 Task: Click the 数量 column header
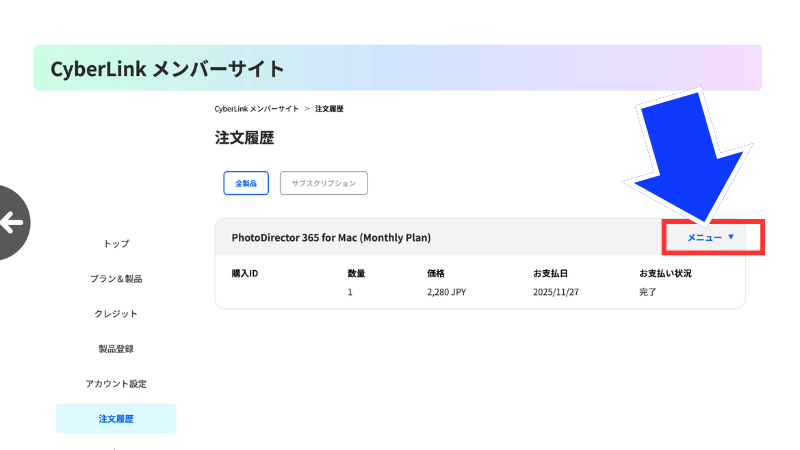tap(356, 273)
